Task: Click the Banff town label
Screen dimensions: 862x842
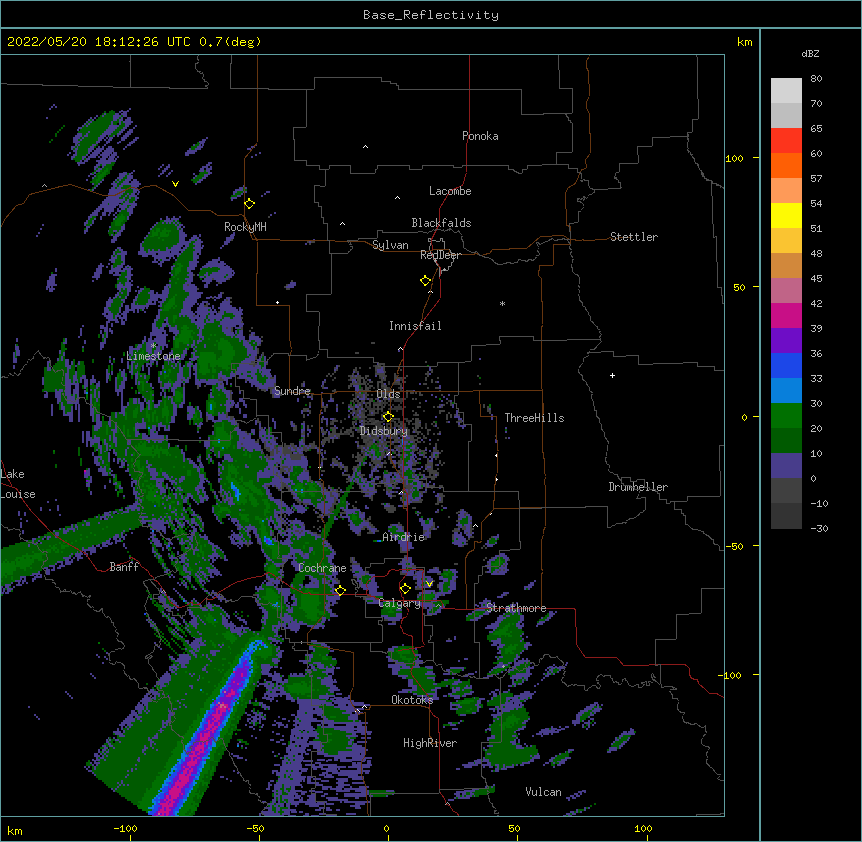Action: click(x=124, y=567)
